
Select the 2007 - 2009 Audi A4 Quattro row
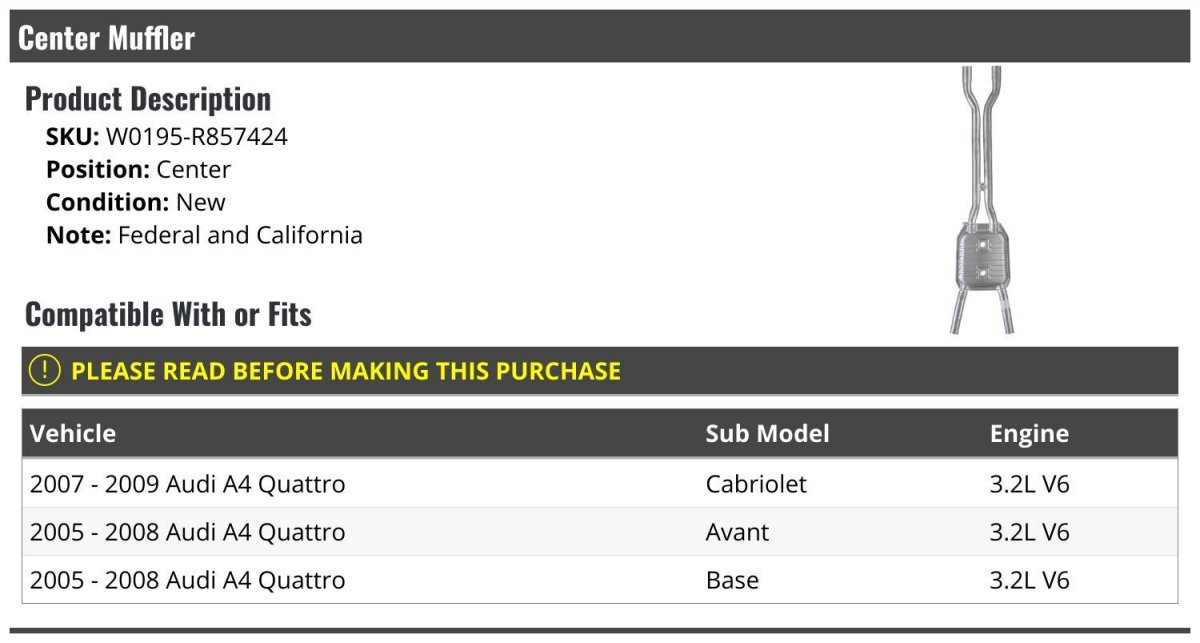click(600, 484)
